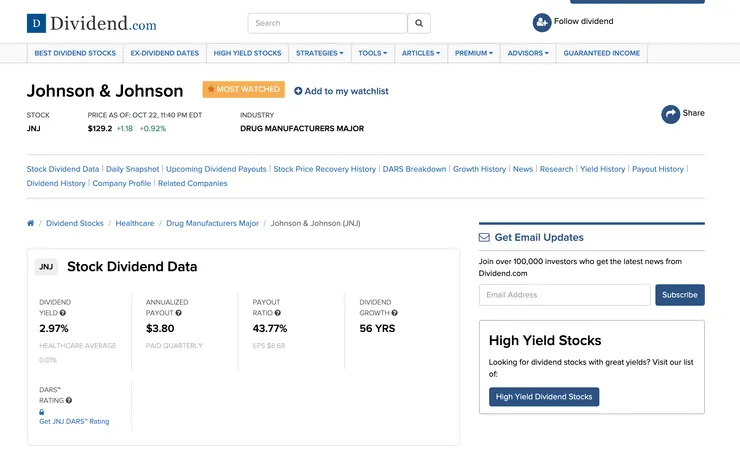The height and width of the screenshot is (453, 740).
Task: Open the Best Dividend Stocks tab
Action: [75, 53]
